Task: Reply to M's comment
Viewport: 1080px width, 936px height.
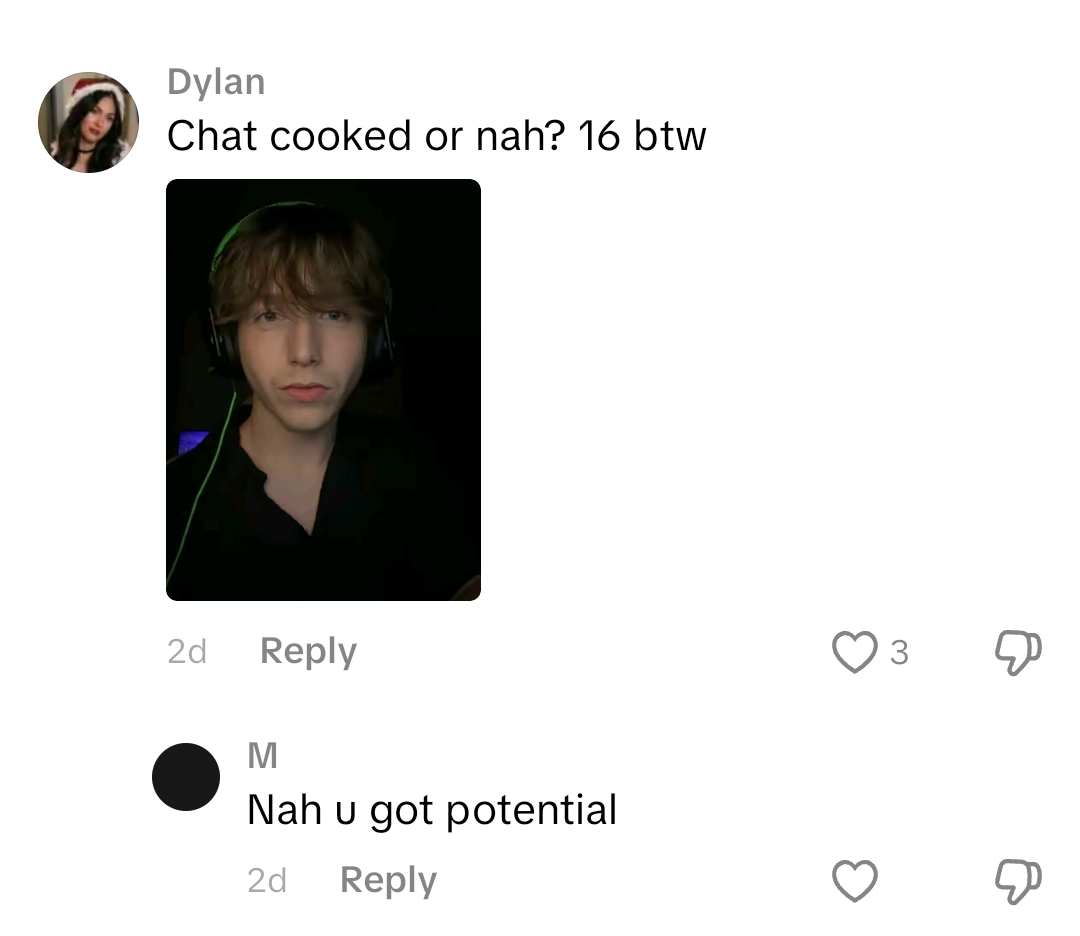Action: click(x=388, y=880)
